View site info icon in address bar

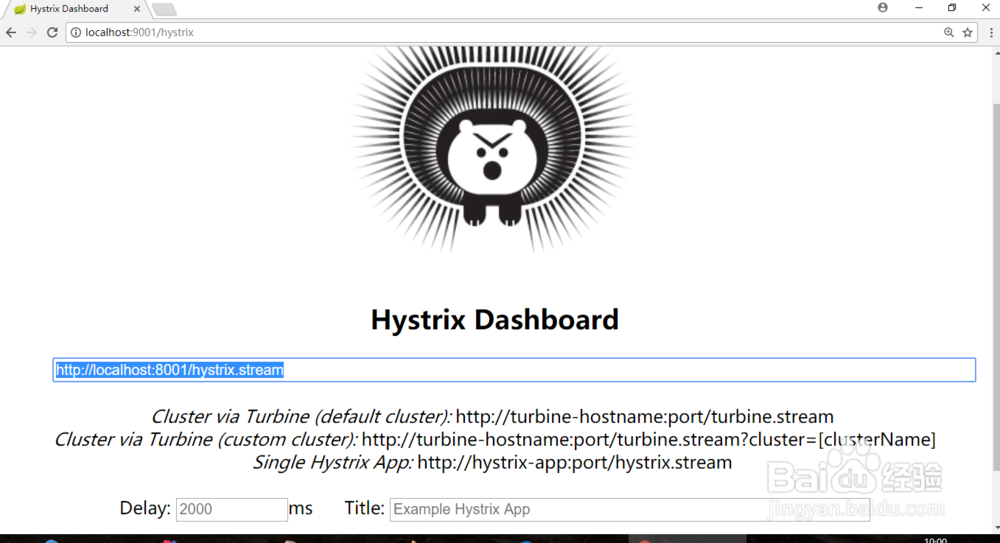(x=76, y=33)
